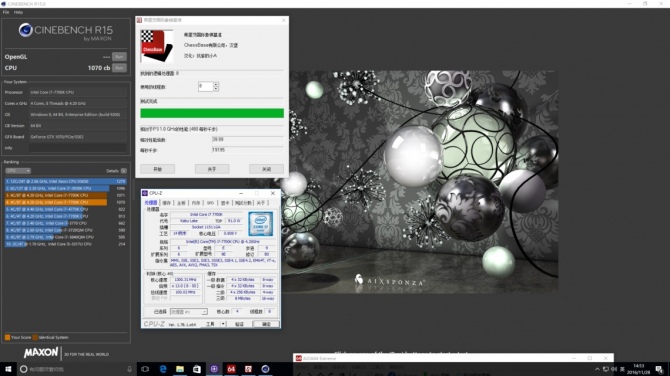
Task: Switch to CPU-Z caches tab
Action: click(x=167, y=203)
